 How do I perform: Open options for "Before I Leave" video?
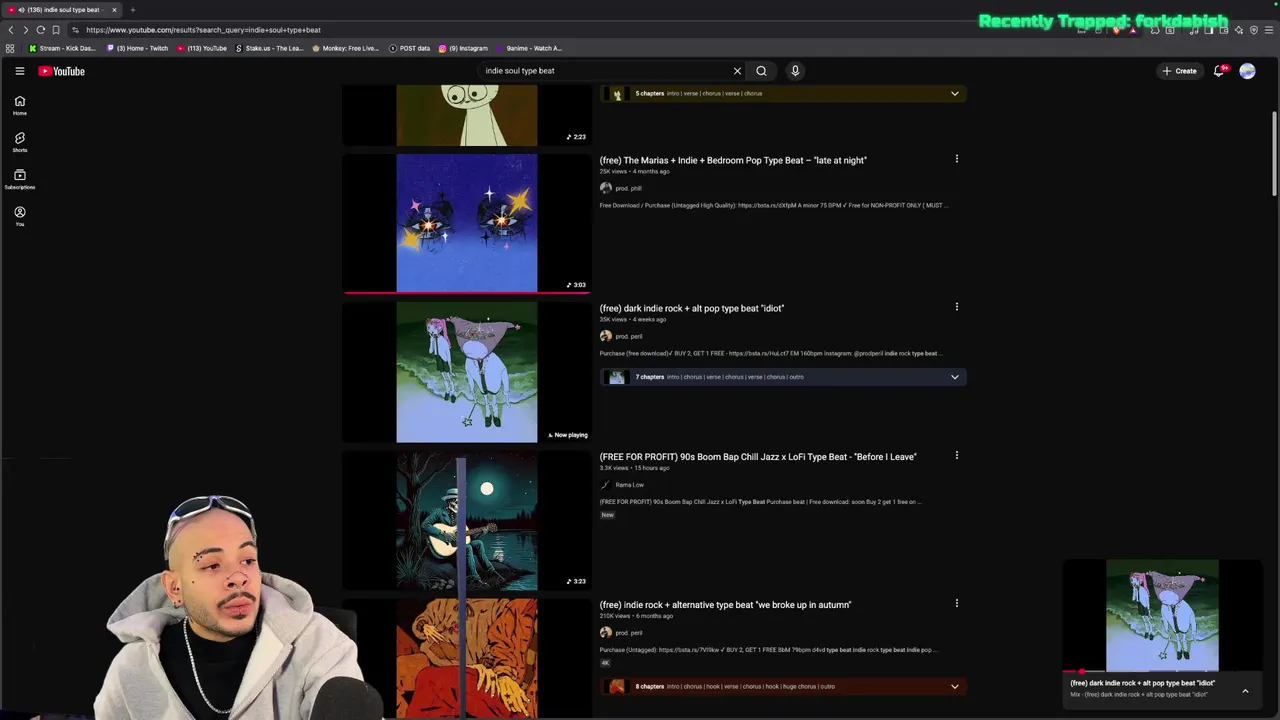pyautogui.click(x=956, y=455)
